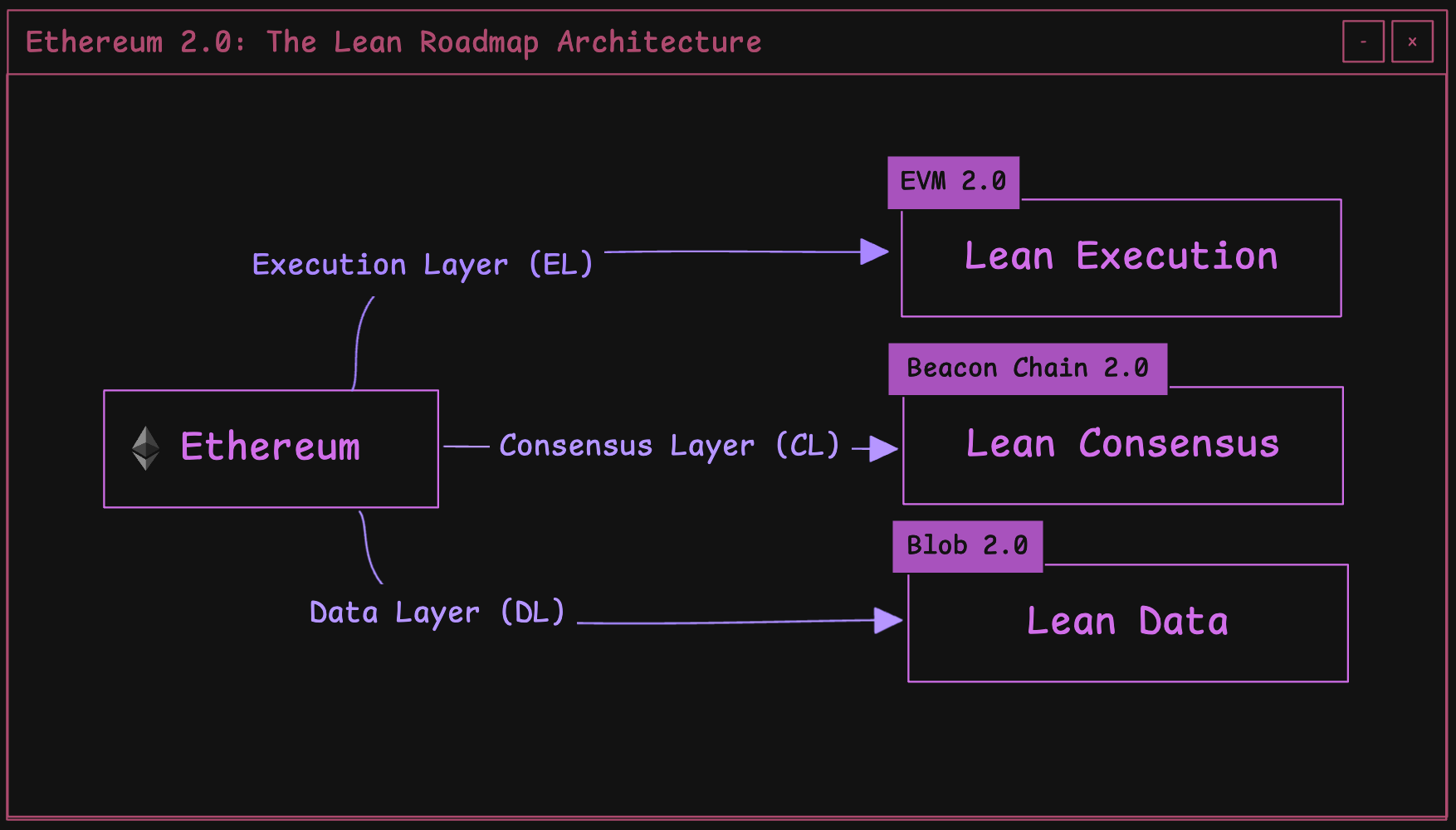Select the Lean Consensus box
Screen dimensions: 1456x830
click(x=1123, y=445)
